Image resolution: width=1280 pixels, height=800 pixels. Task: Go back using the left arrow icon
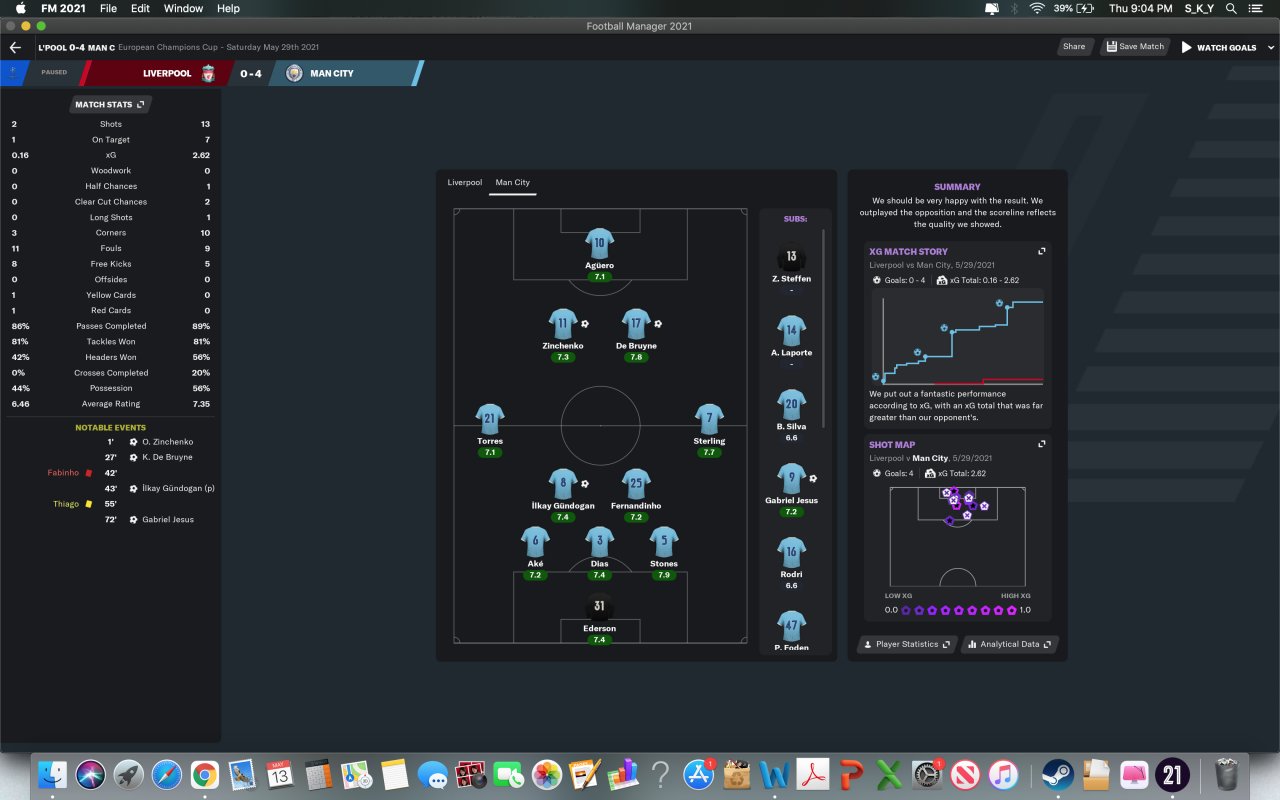(x=14, y=47)
